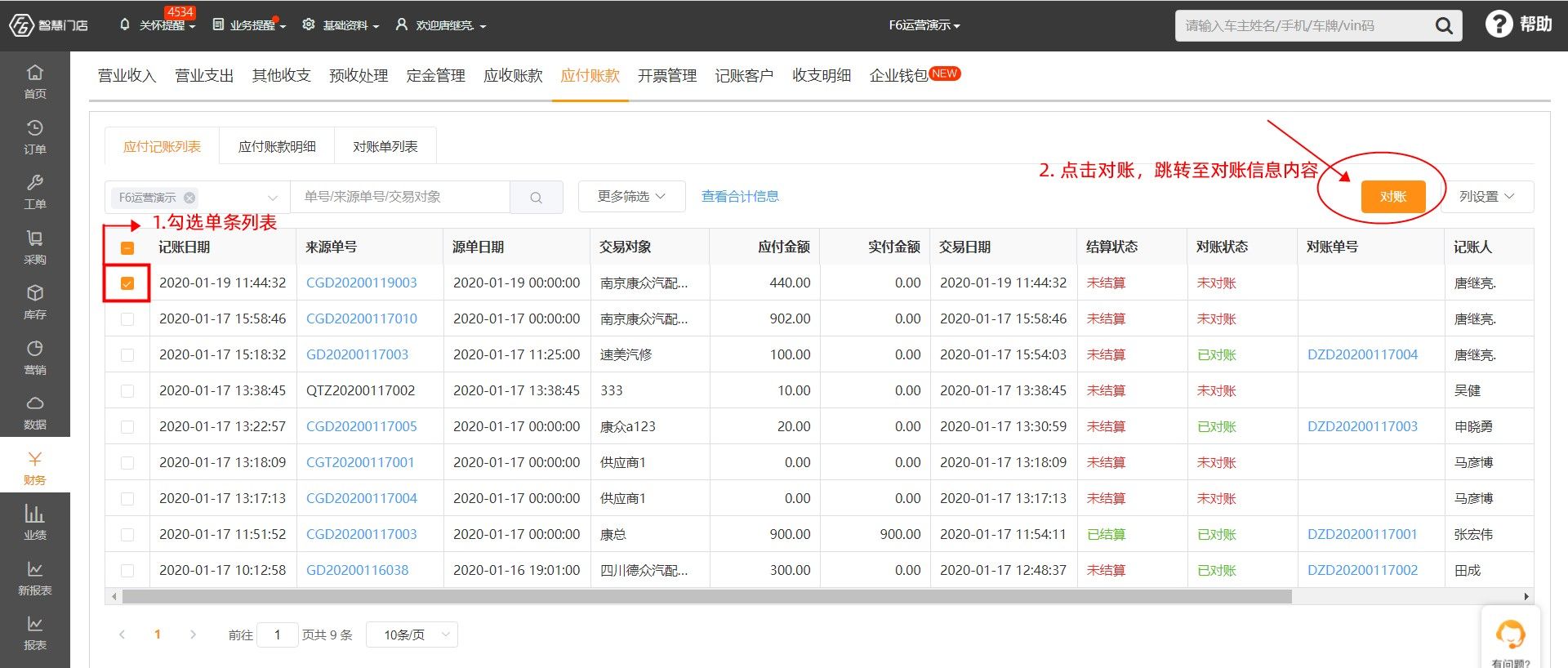Check the row CGD20200117003 checkbox

click(127, 535)
